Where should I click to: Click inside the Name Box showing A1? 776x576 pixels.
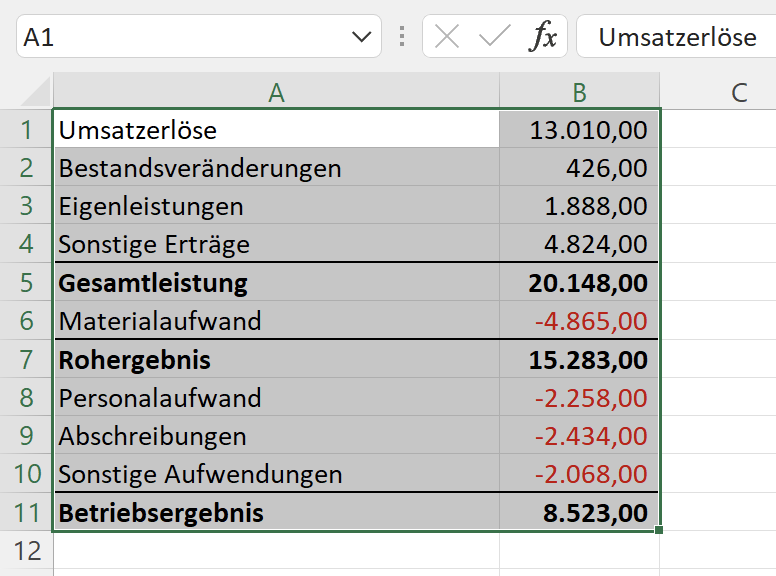[183, 37]
